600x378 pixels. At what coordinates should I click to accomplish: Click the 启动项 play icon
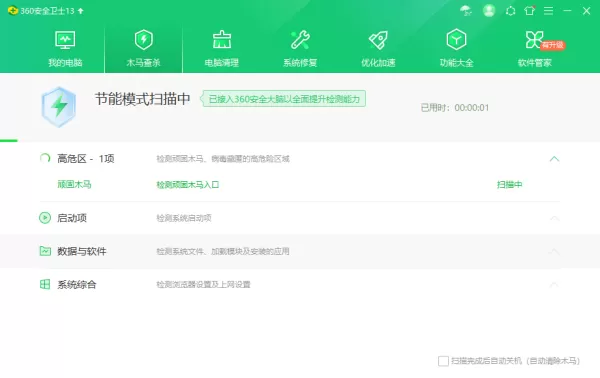[45, 218]
